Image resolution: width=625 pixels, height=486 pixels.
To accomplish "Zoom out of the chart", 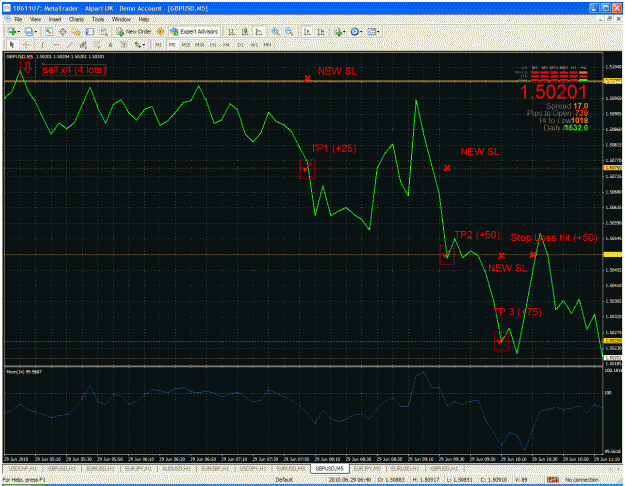I will (289, 31).
